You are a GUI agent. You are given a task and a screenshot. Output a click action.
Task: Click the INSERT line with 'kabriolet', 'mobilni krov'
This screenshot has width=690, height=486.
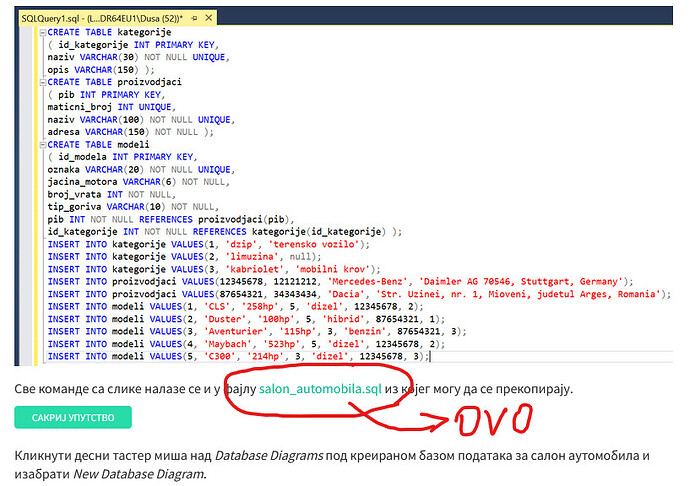[x=214, y=269]
